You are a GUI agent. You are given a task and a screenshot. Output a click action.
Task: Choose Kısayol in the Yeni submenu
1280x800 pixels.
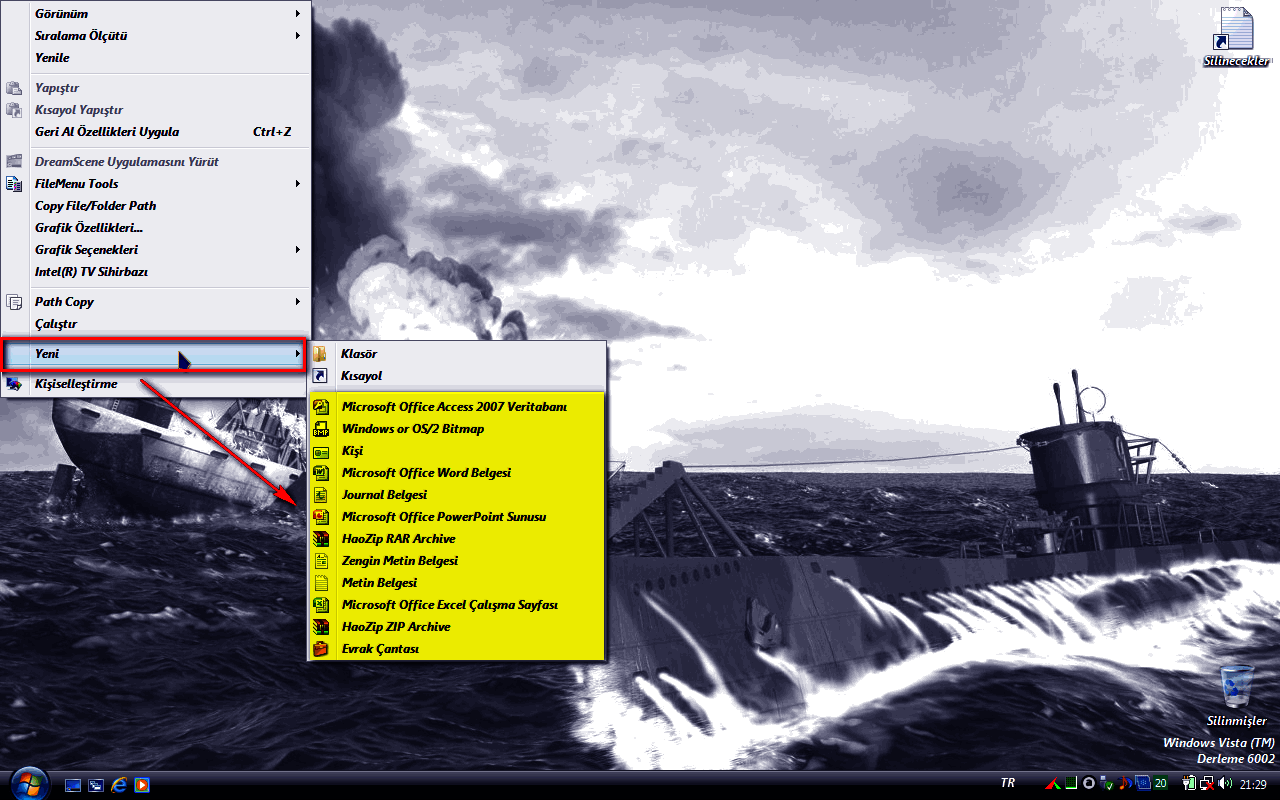pos(456,376)
